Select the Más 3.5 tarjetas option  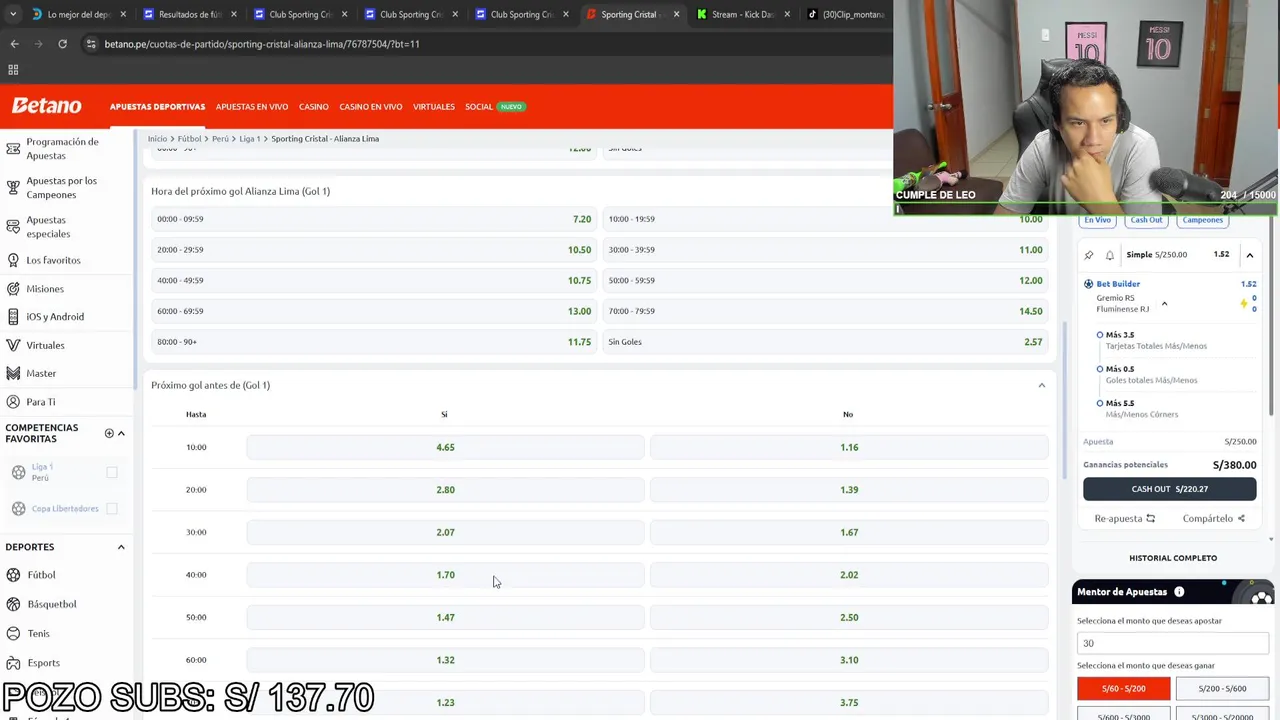pyautogui.click(x=1100, y=335)
